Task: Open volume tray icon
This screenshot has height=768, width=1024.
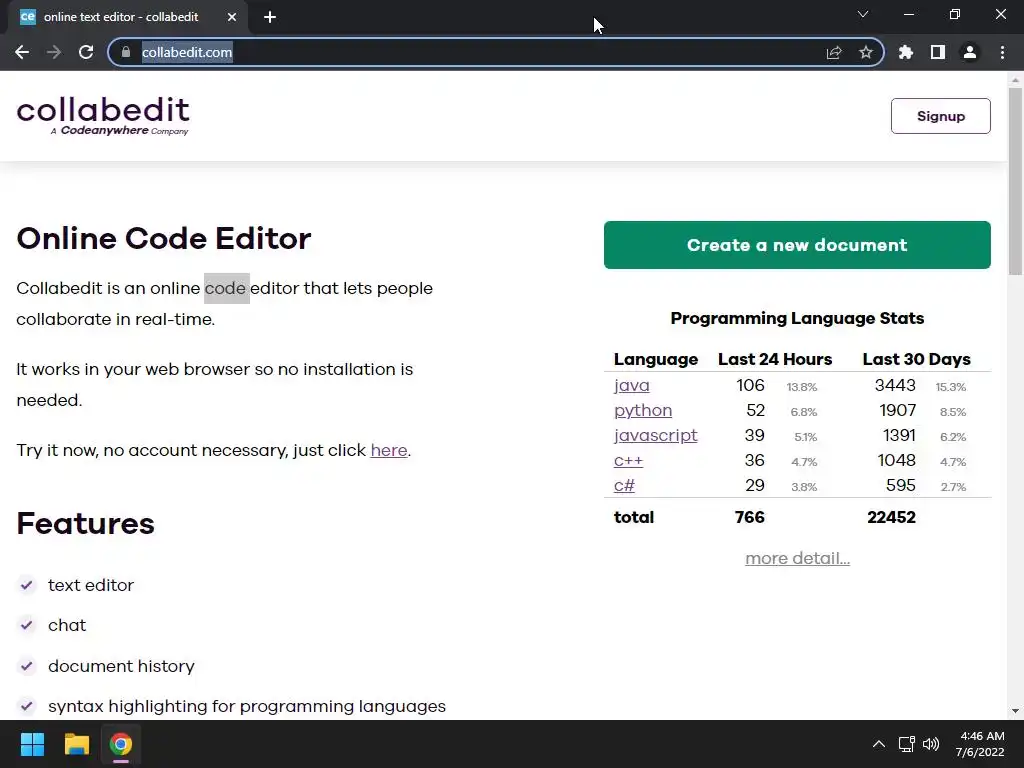Action: pos(931,744)
